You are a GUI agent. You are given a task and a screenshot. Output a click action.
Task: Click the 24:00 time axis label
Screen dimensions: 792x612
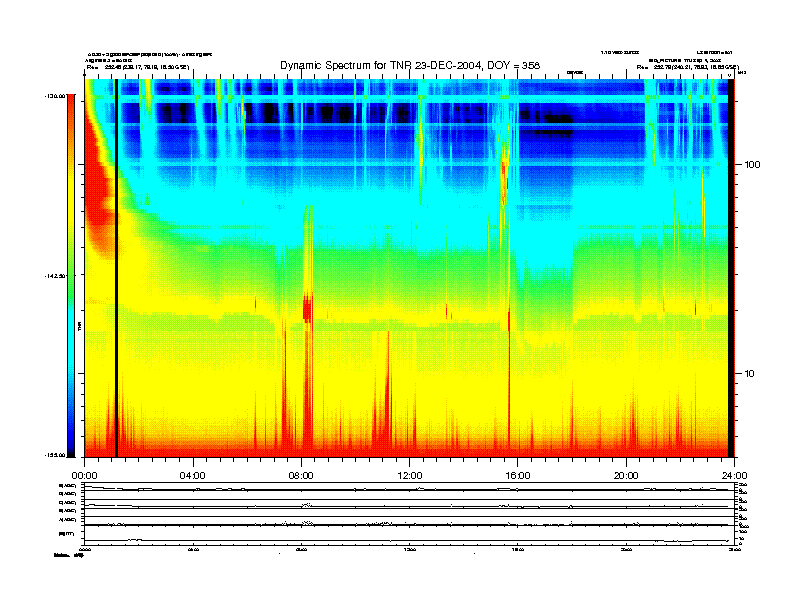(x=734, y=476)
